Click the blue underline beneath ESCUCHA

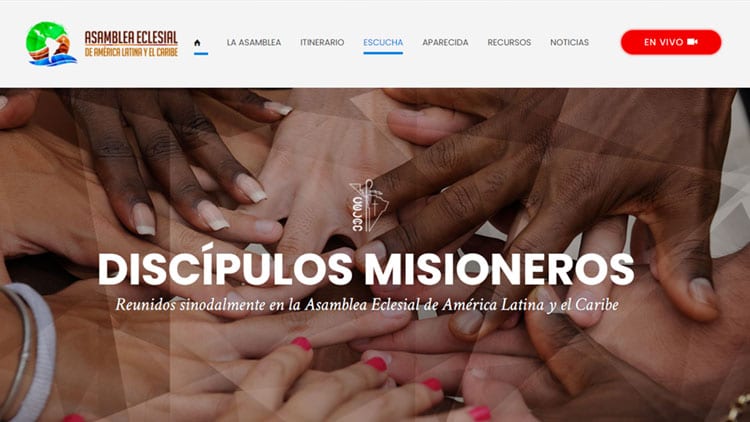(383, 53)
